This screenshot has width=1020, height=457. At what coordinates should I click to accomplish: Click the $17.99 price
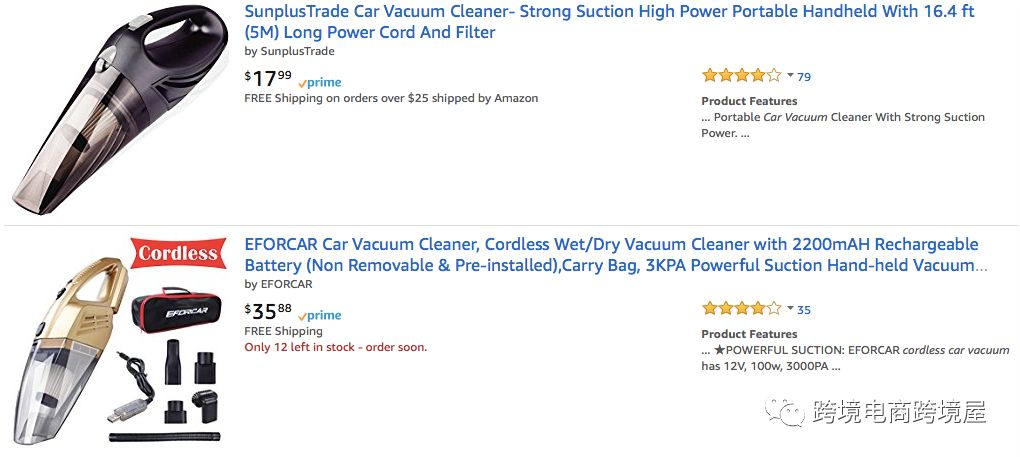pyautogui.click(x=269, y=77)
